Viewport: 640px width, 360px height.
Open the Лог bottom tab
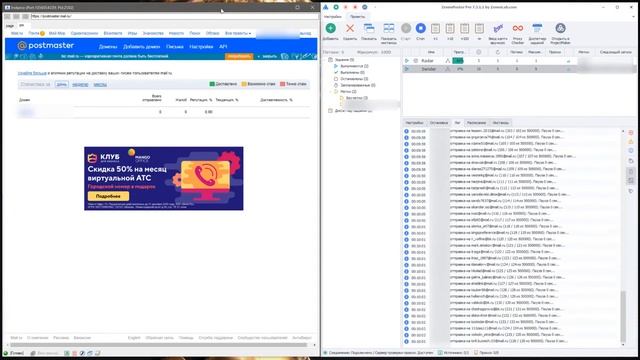pos(458,123)
